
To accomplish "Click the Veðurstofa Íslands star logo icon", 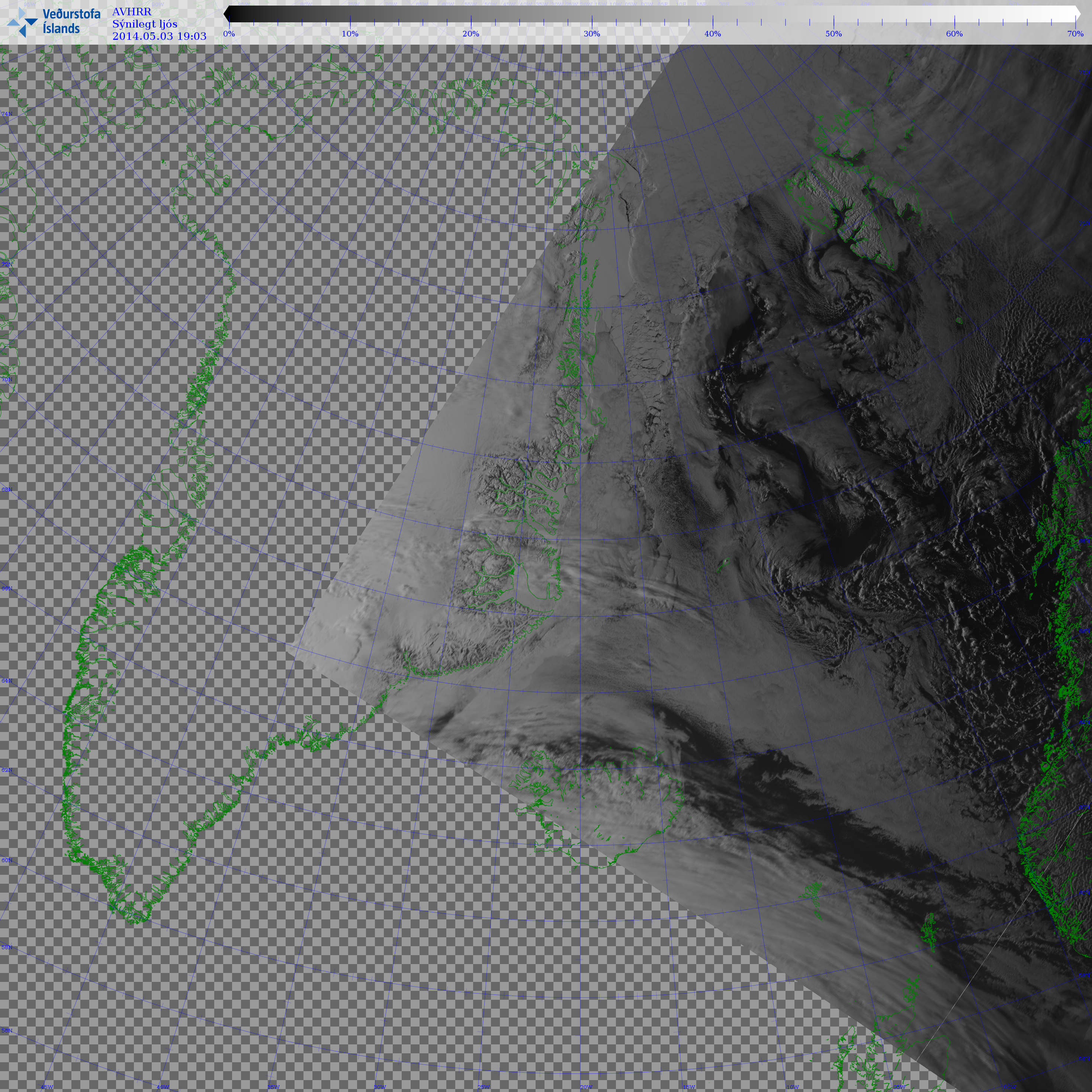I will pyautogui.click(x=22, y=23).
